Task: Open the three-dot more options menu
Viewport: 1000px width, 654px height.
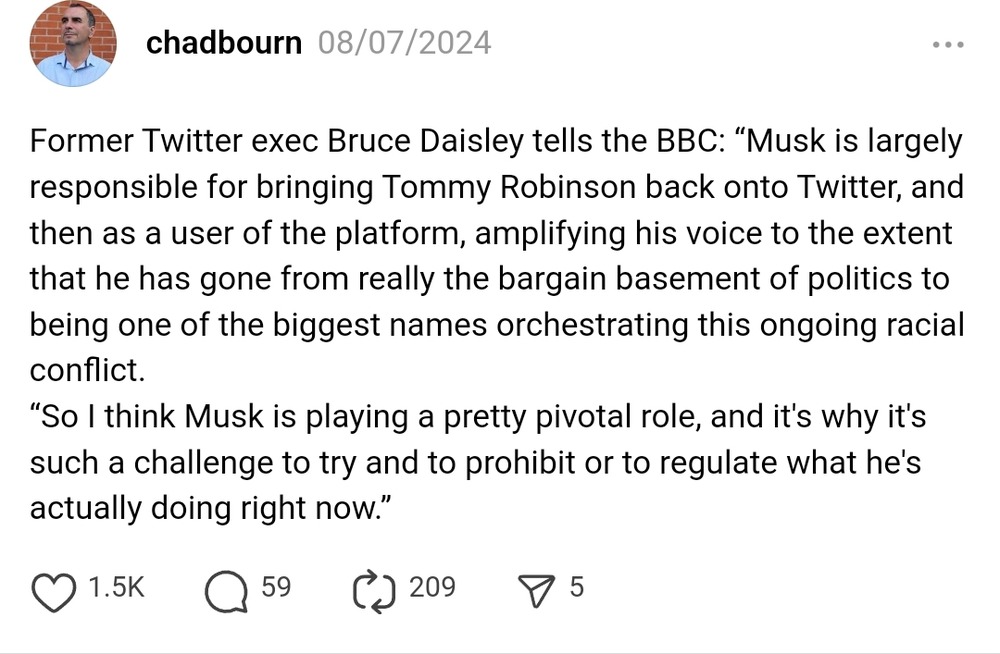Action: 947,45
